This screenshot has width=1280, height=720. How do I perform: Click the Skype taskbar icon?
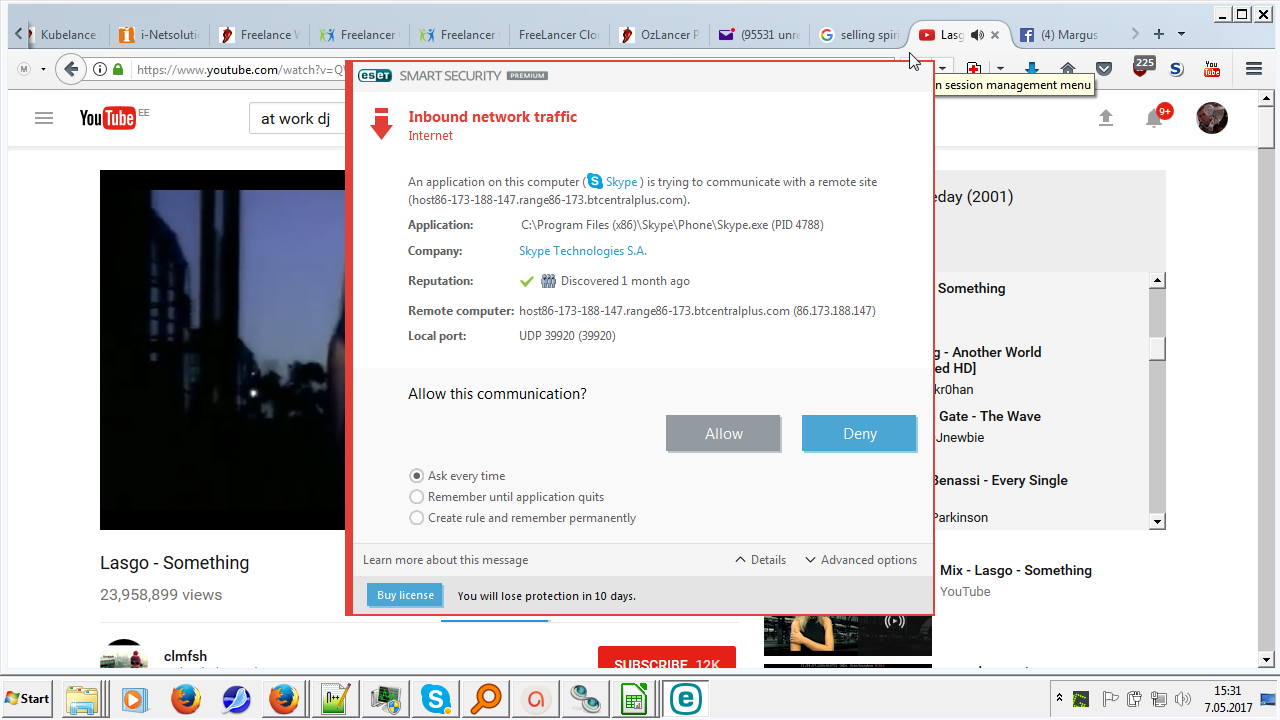(435, 698)
